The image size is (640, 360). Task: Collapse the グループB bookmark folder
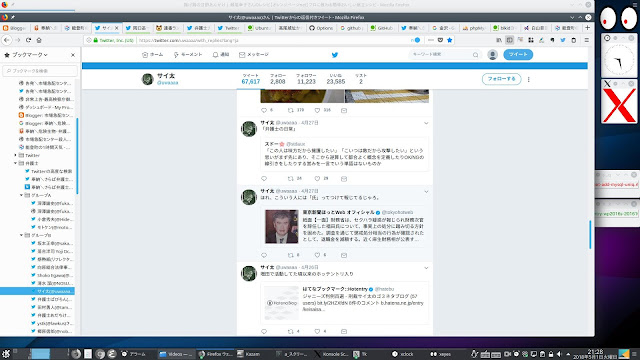[21, 235]
